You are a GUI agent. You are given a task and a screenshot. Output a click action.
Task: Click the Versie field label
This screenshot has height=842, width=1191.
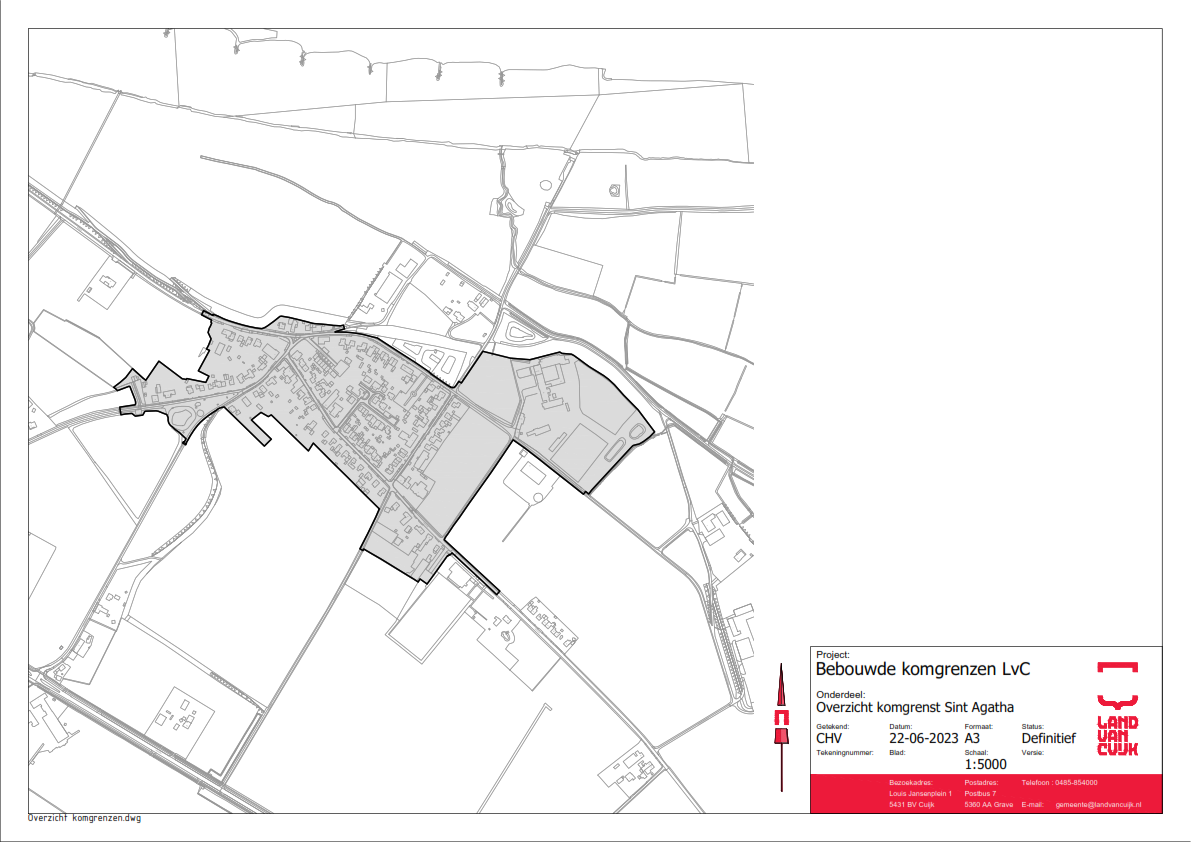point(1032,752)
